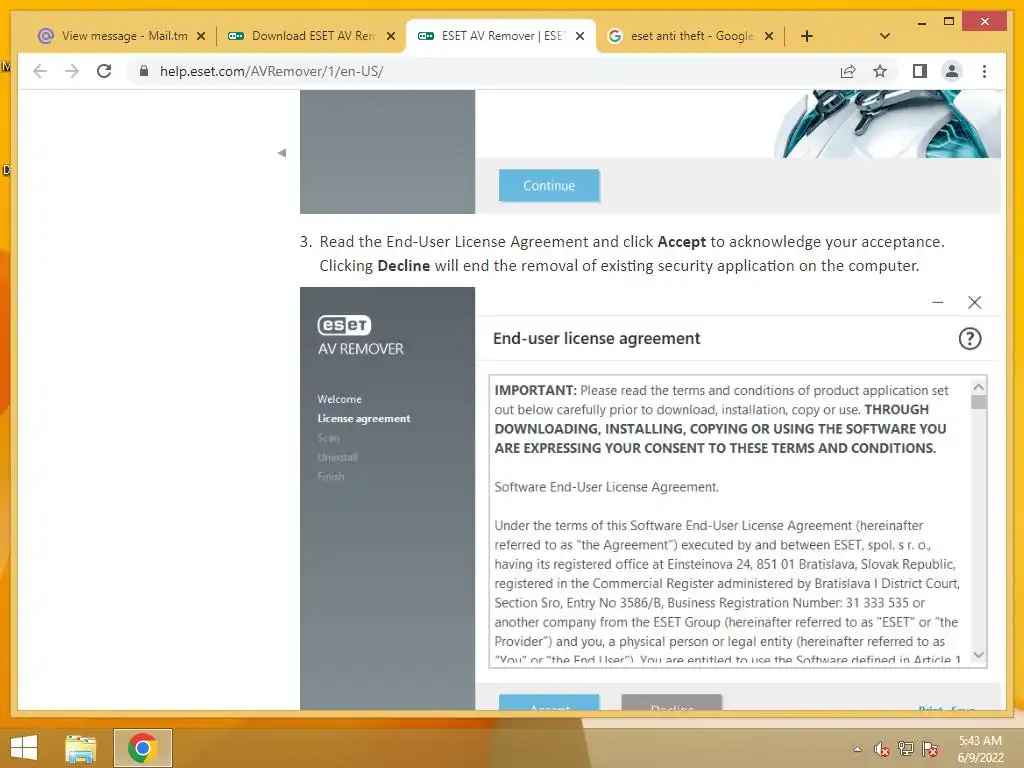Go forward to next page
1024x768 pixels.
coord(72,71)
